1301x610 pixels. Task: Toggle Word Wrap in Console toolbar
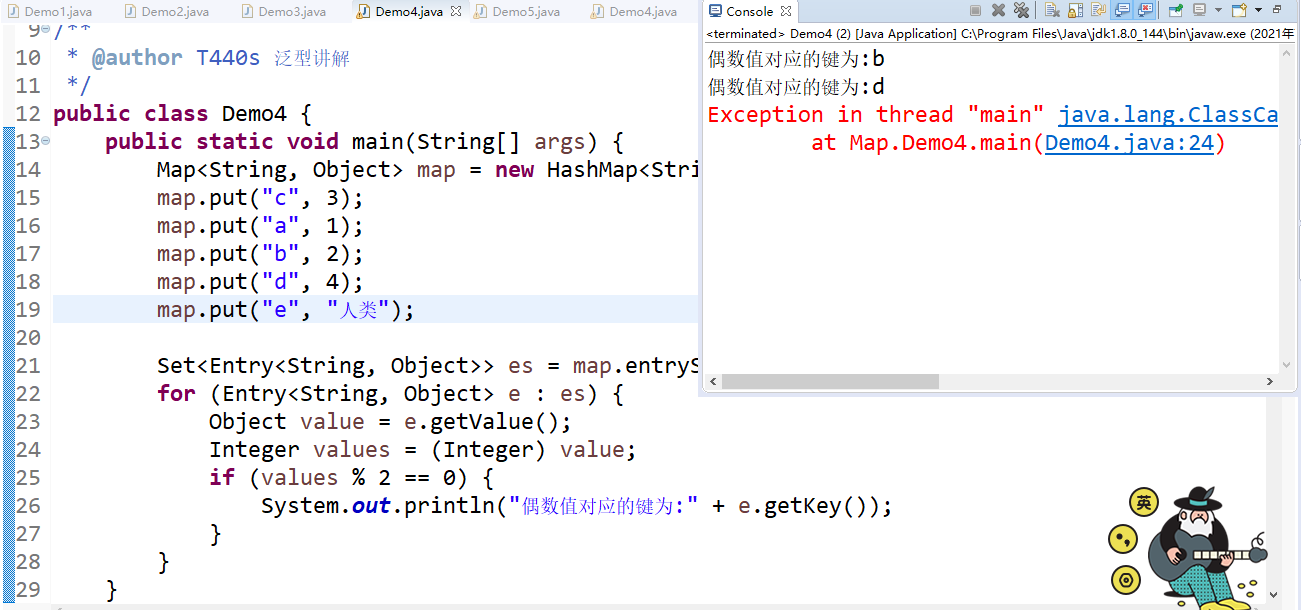pyautogui.click(x=1098, y=10)
